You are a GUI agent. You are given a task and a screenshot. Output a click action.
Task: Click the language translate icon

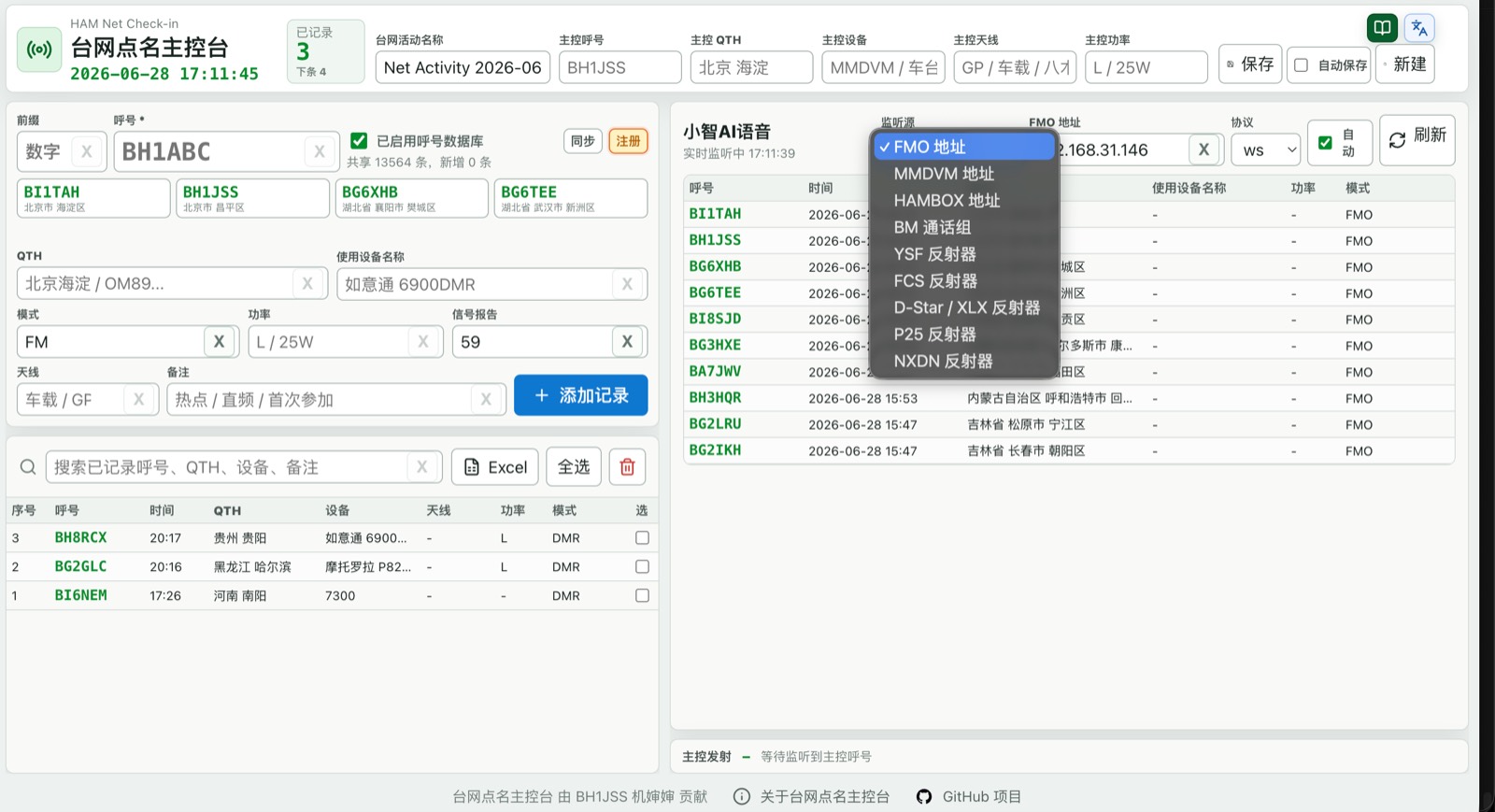pyautogui.click(x=1419, y=28)
